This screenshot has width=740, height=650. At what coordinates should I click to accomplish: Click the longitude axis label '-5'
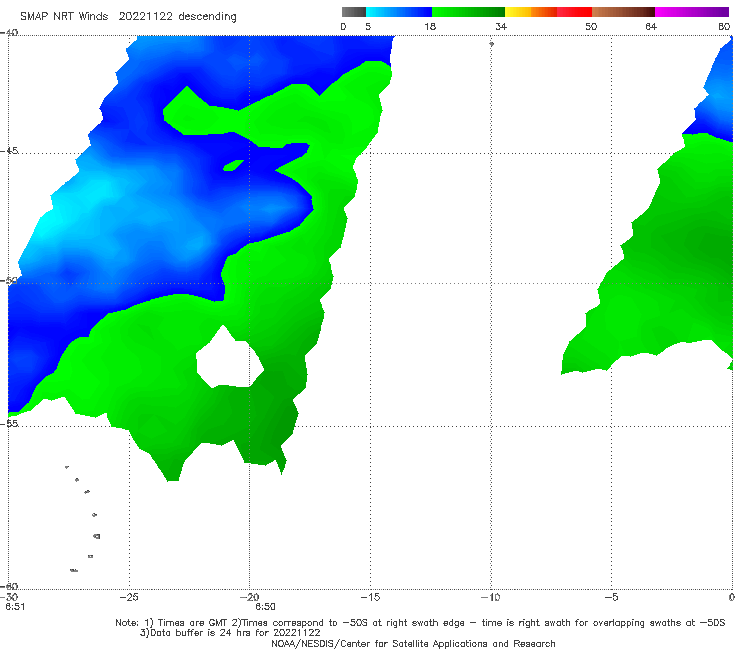pyautogui.click(x=611, y=597)
